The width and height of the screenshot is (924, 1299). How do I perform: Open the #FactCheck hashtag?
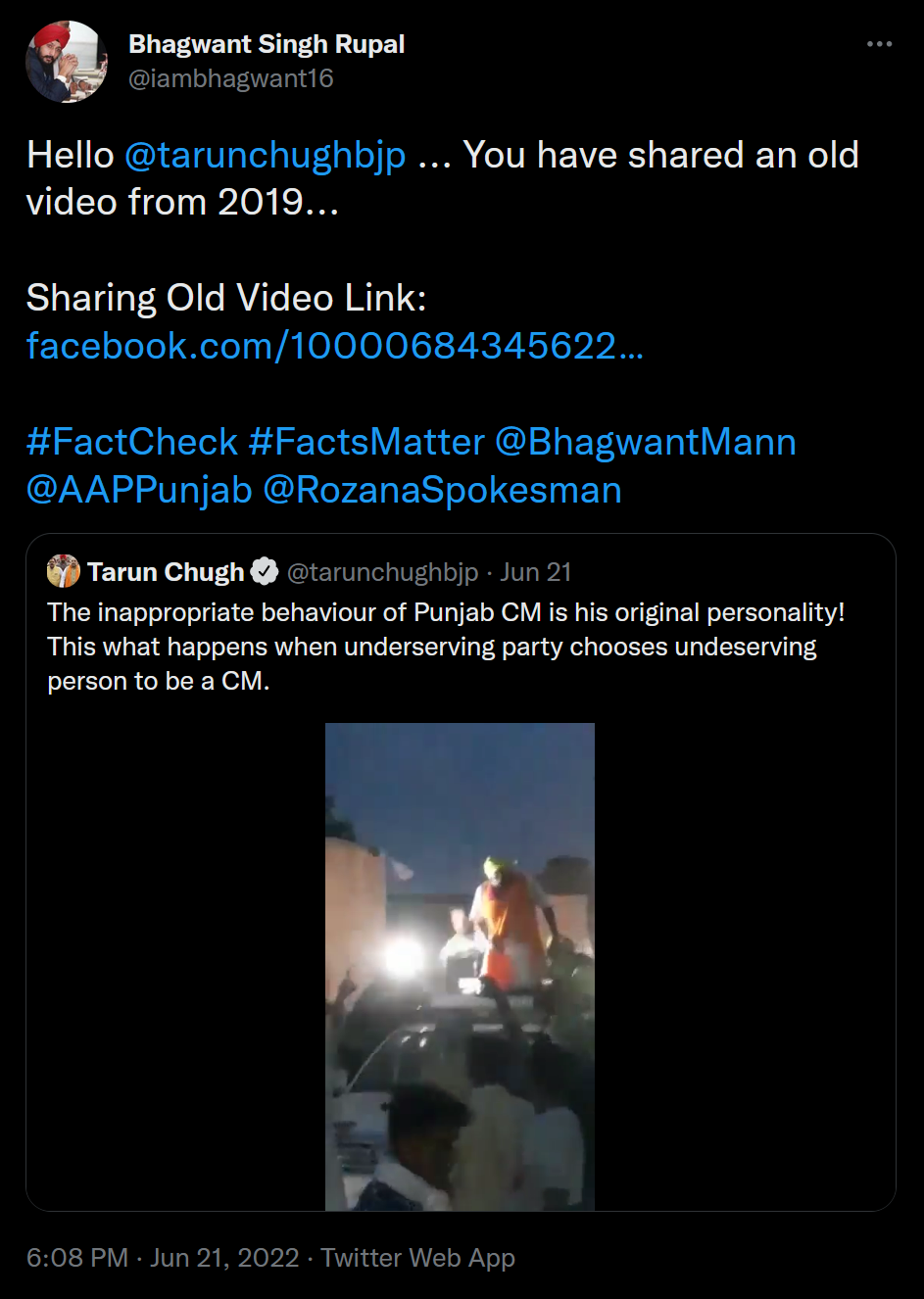tap(132, 442)
